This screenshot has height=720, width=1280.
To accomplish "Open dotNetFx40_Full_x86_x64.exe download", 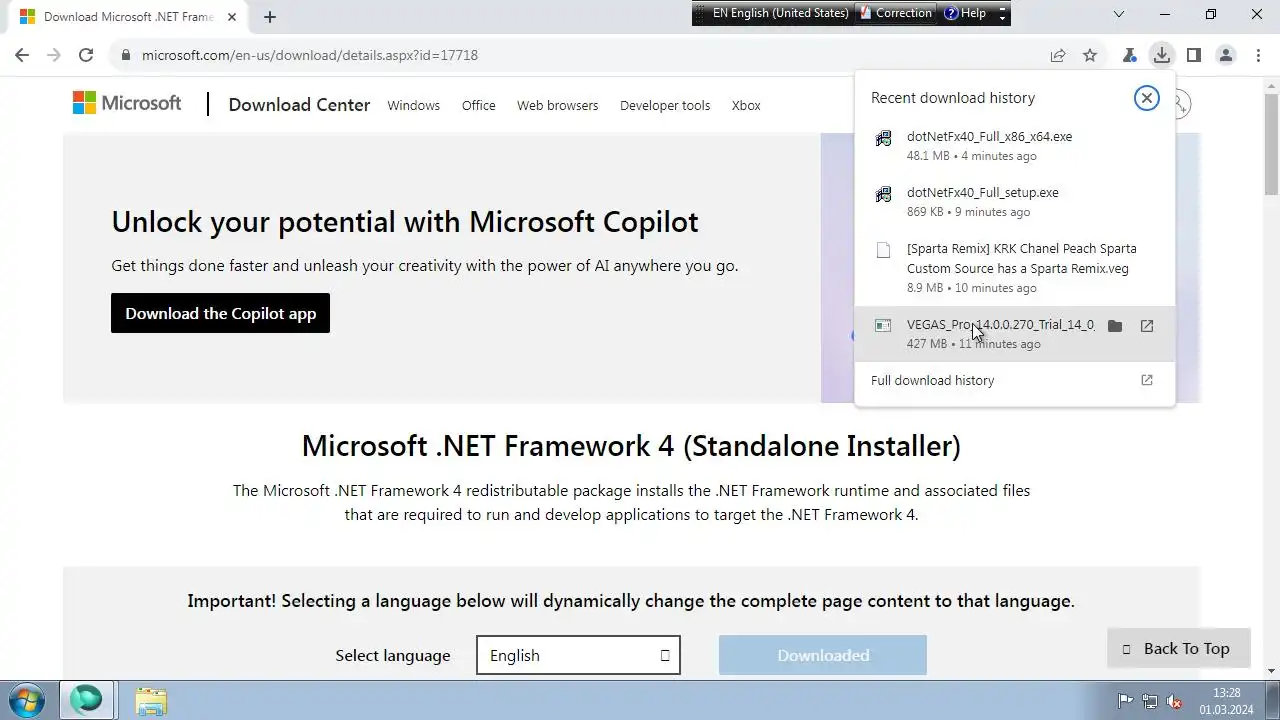I will [x=1015, y=146].
